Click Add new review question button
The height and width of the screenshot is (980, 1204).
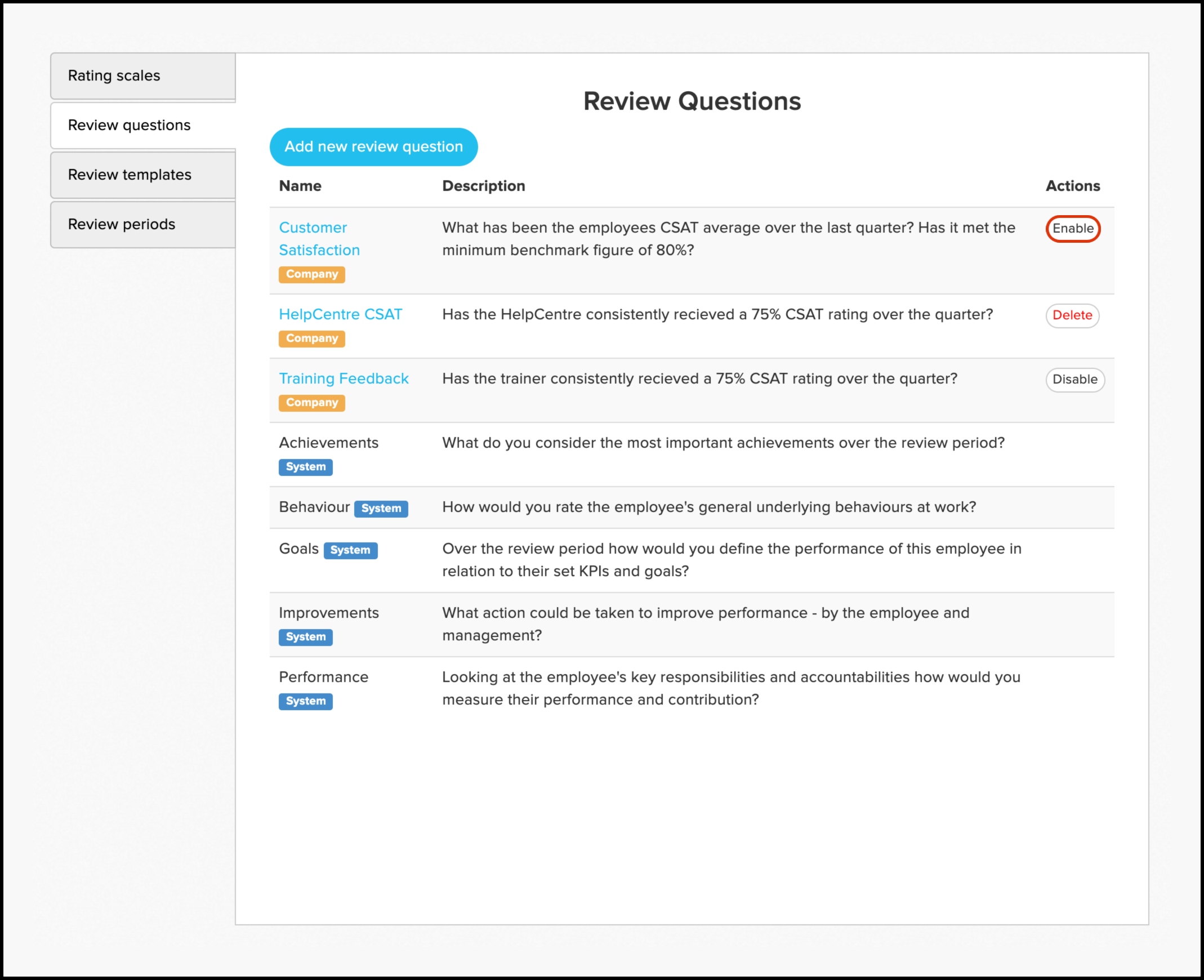373,147
